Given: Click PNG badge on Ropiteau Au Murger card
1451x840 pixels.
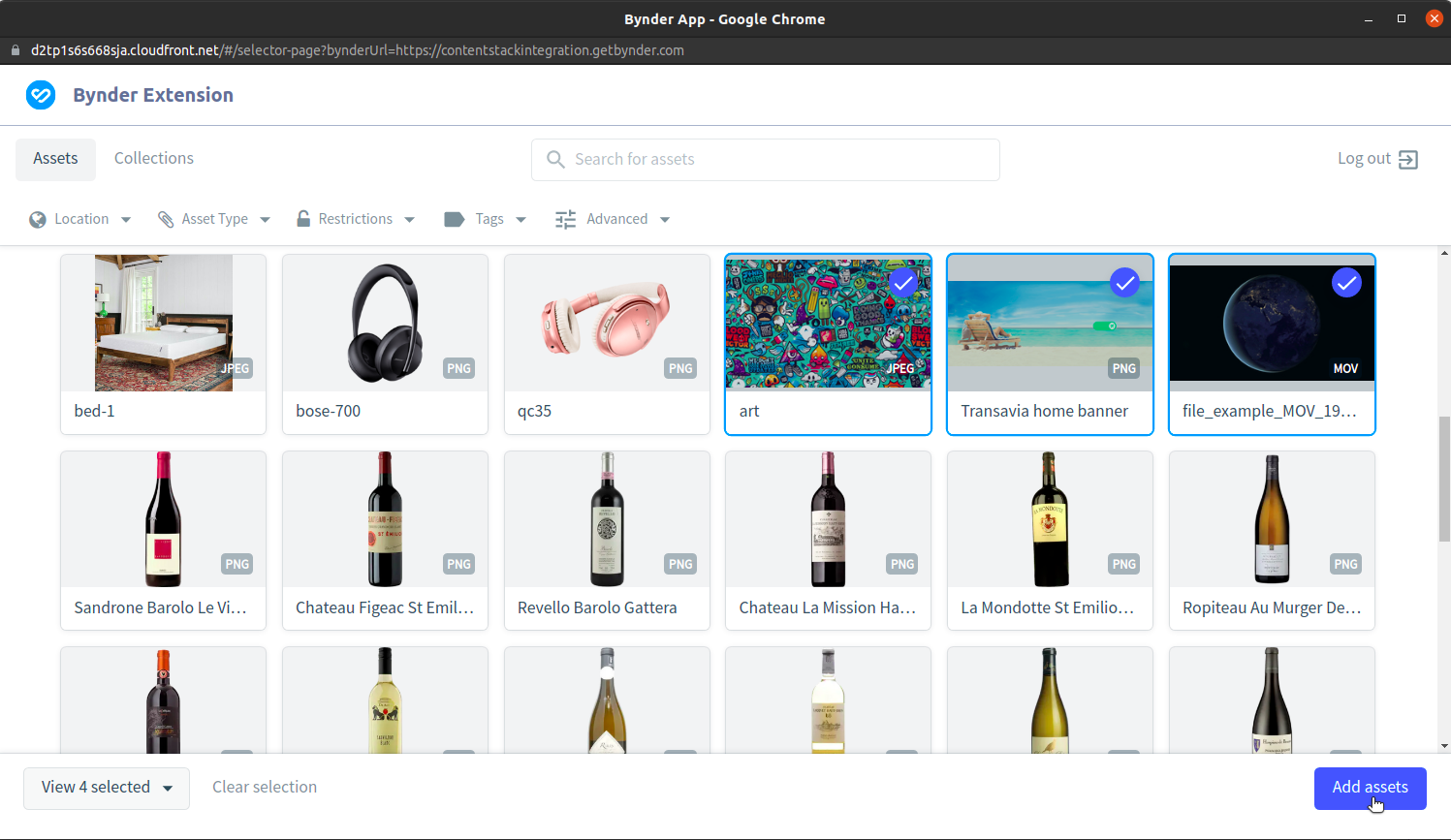Looking at the screenshot, I should point(1345,564).
